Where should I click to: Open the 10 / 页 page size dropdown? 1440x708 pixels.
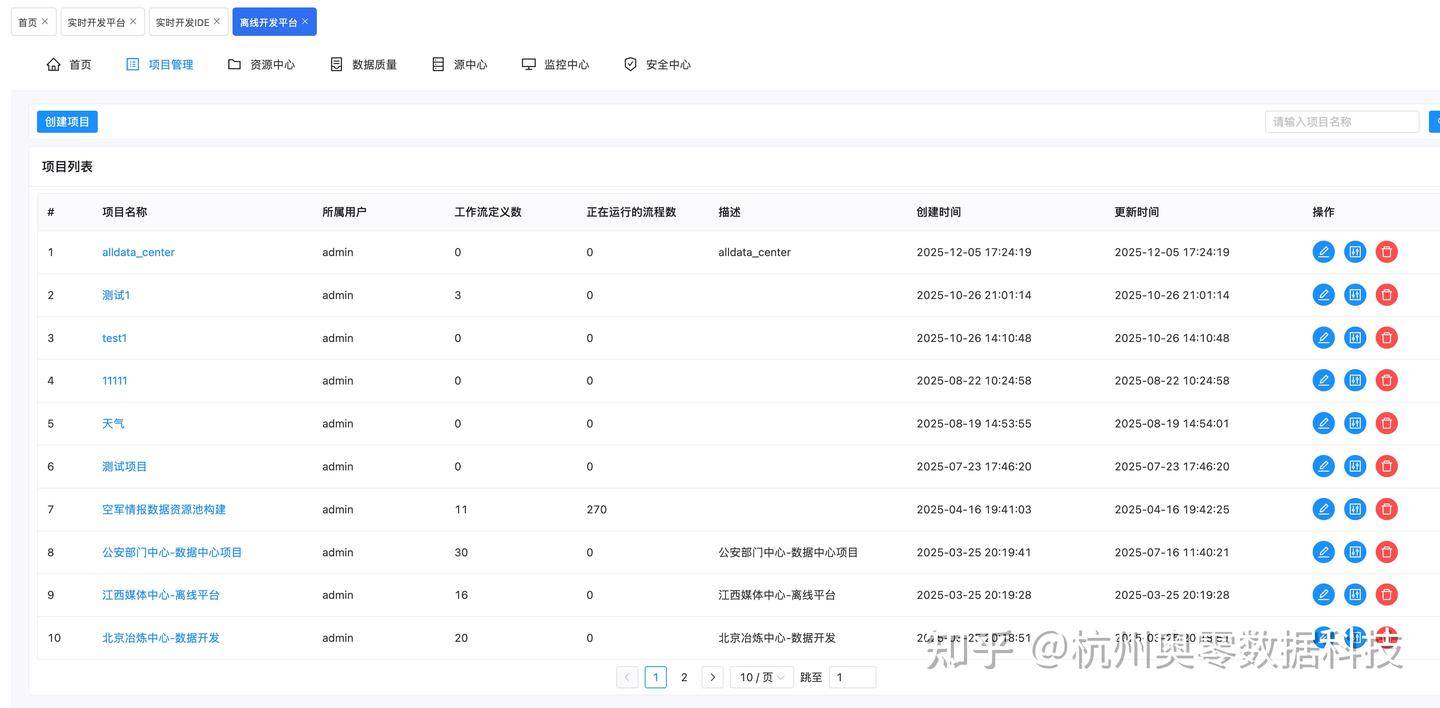[x=761, y=677]
